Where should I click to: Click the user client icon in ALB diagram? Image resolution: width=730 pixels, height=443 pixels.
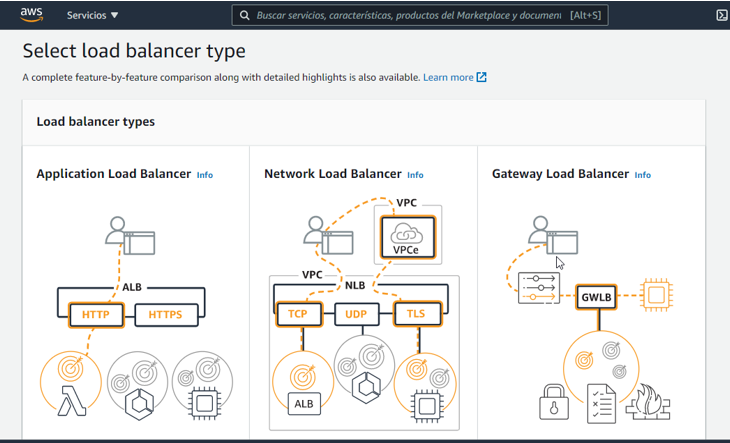(x=130, y=236)
